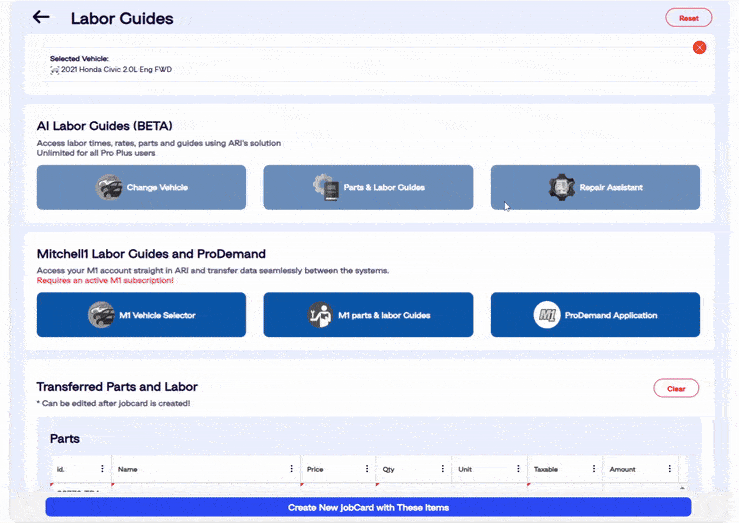The image size is (739, 523).
Task: Click the Change Vehicle button
Action: tap(141, 187)
